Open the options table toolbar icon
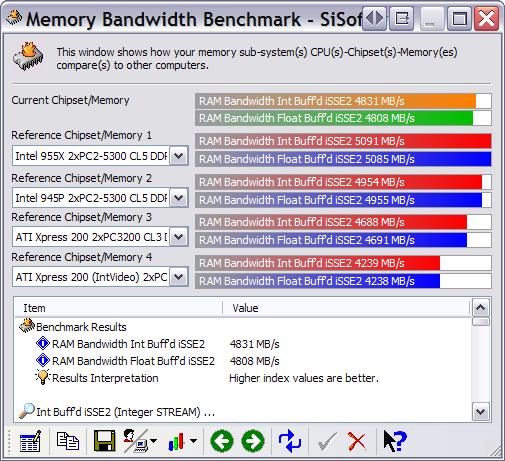The image size is (505, 461). (x=30, y=441)
